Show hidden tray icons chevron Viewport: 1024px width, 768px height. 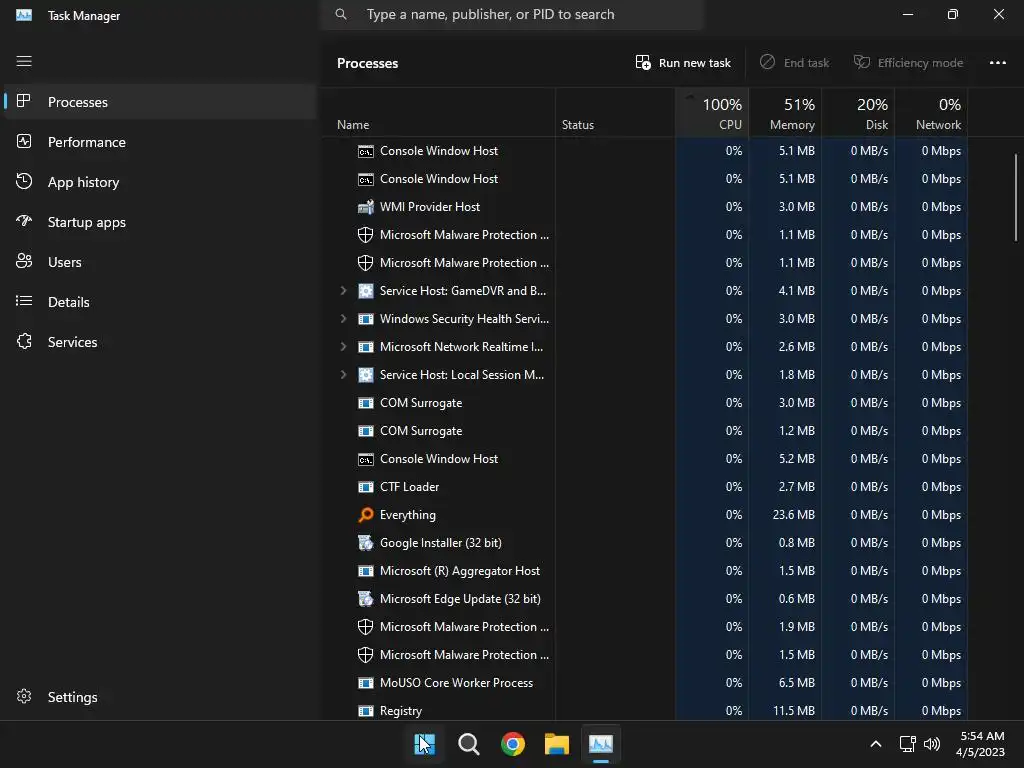(x=876, y=744)
